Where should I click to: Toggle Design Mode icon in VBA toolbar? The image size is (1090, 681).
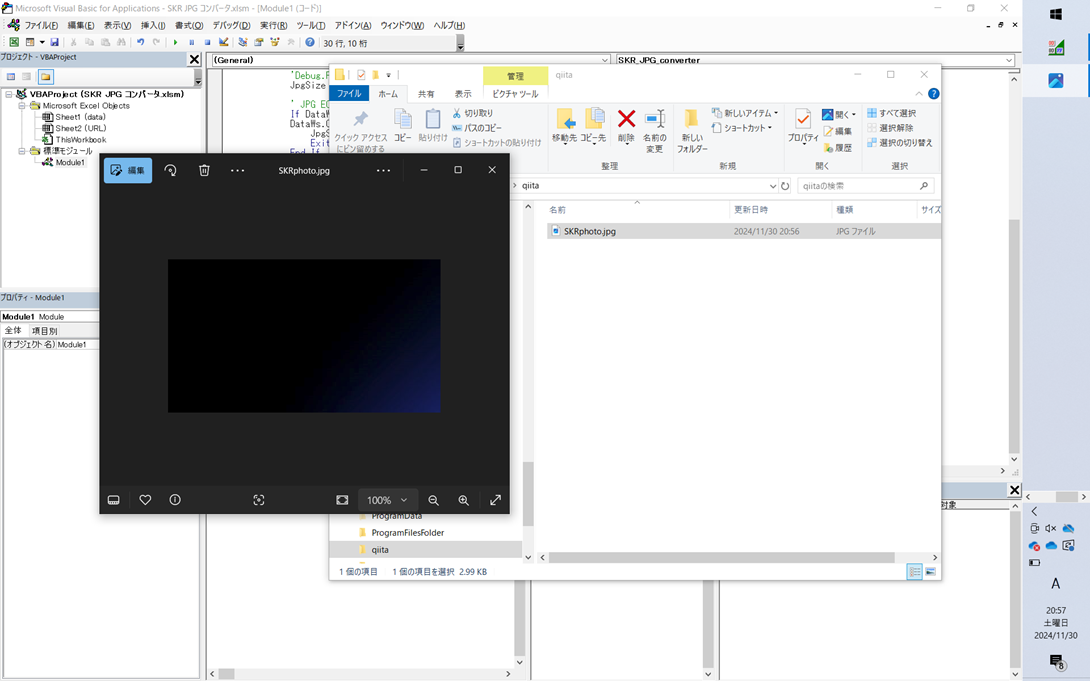click(x=223, y=42)
